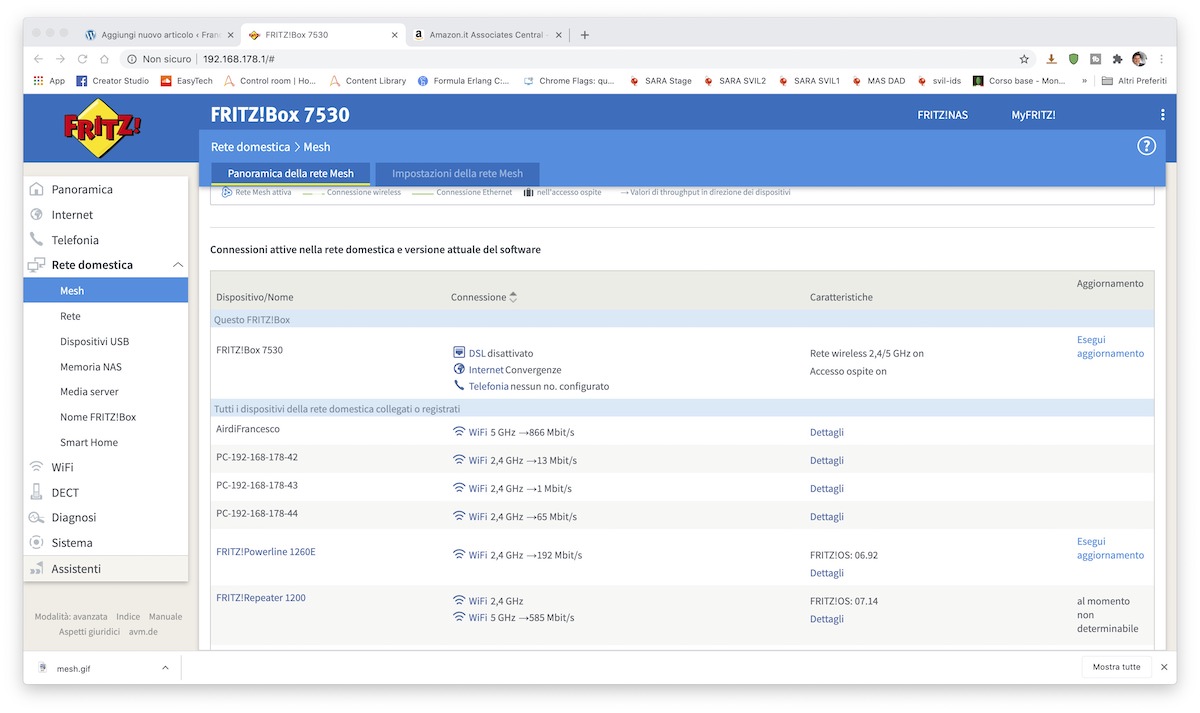The height and width of the screenshot is (713, 1200).
Task: Click the Assistenti icon in sidebar
Action: [37, 569]
